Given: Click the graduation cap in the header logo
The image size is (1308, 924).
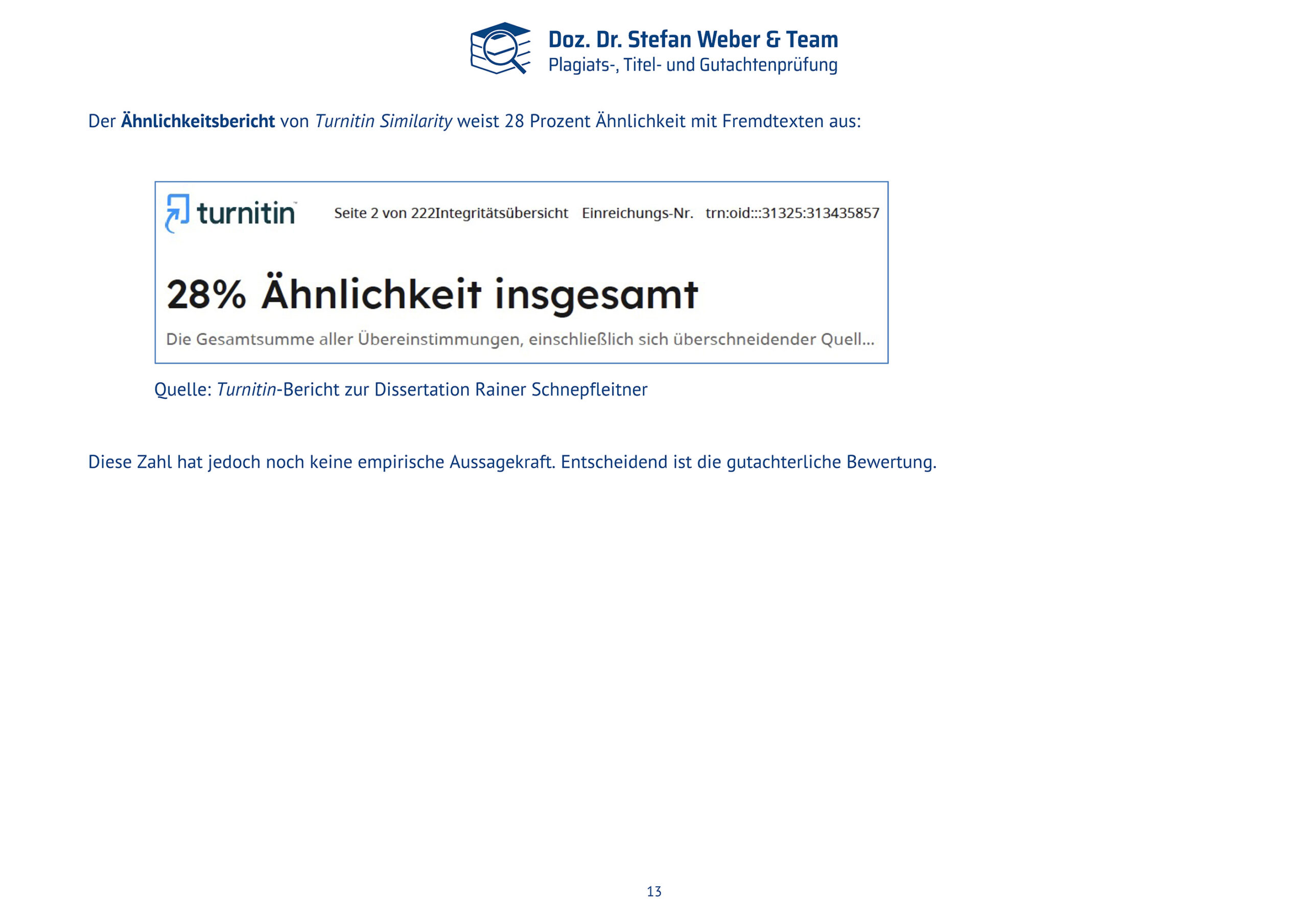Looking at the screenshot, I should [504, 29].
